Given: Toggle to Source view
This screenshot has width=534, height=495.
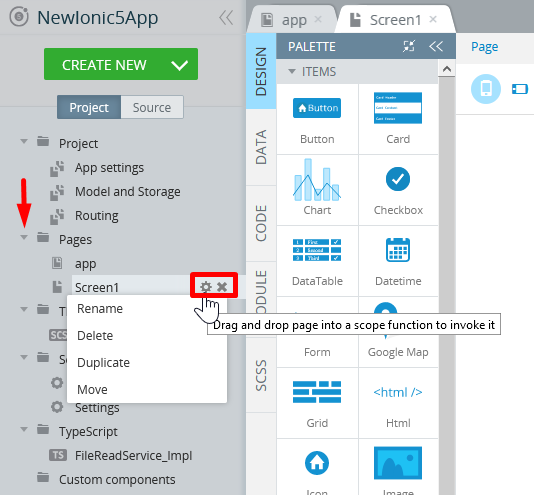Looking at the screenshot, I should [152, 107].
